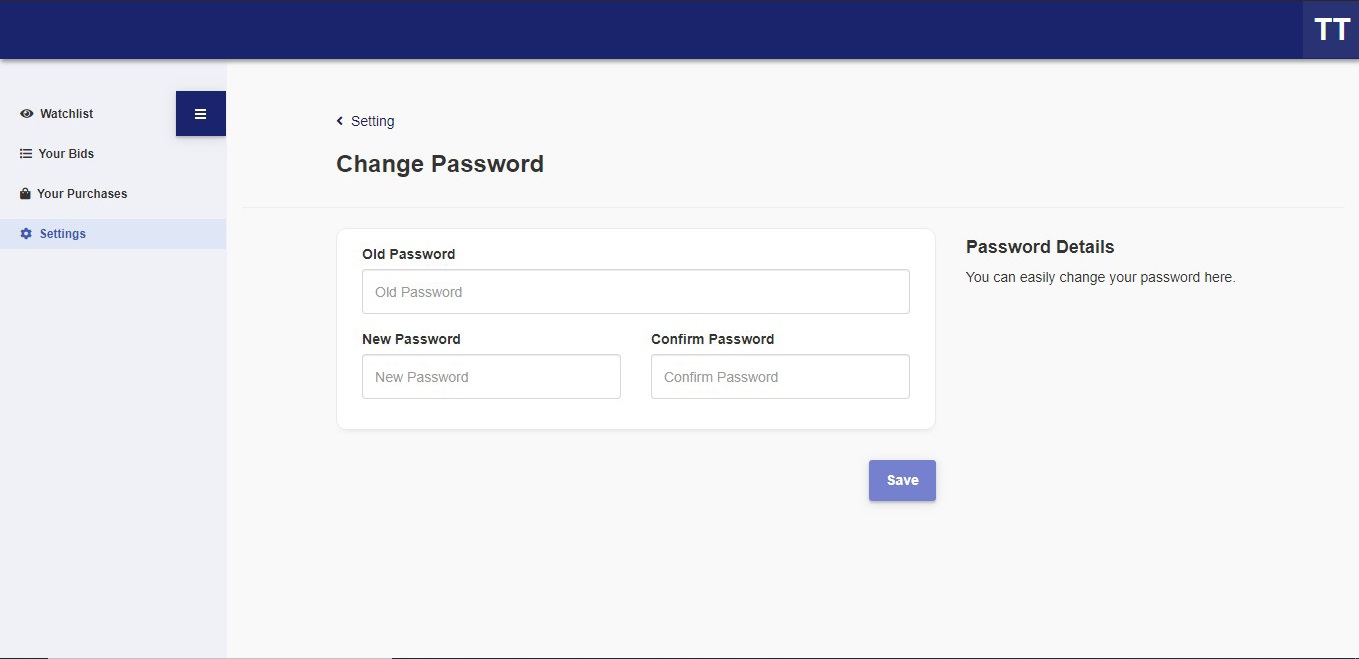Focus the Confirm Password field
This screenshot has width=1359, height=659.
(x=780, y=377)
